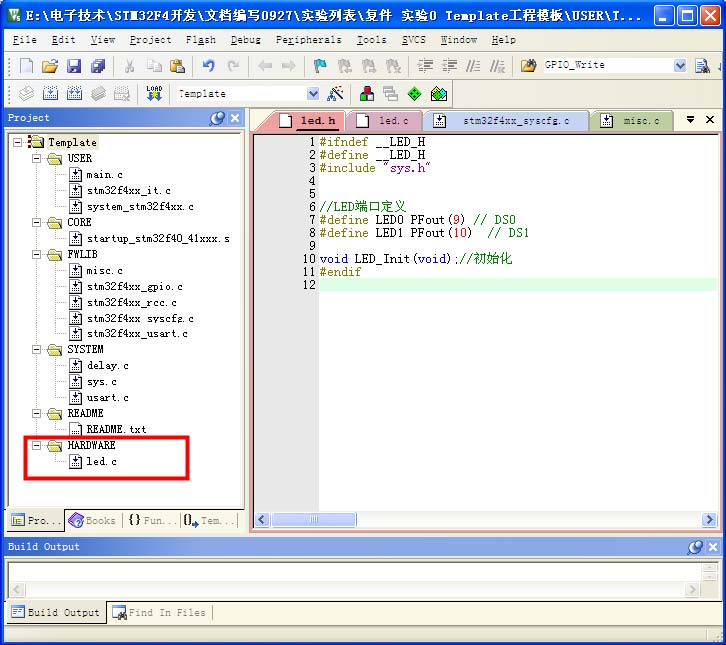
Task: Select the Find In Files output tab
Action: pos(159,613)
